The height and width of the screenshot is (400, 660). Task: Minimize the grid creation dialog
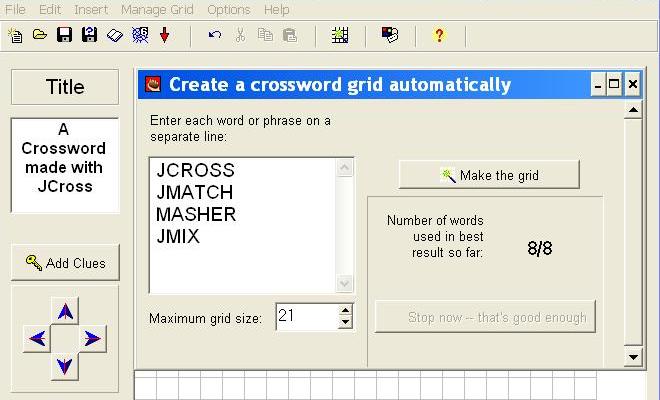pyautogui.click(x=598, y=85)
